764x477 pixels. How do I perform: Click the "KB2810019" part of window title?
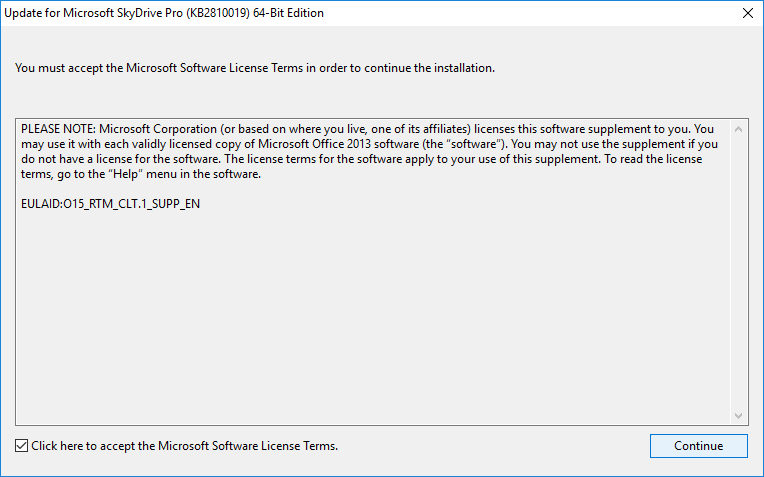tap(217, 14)
